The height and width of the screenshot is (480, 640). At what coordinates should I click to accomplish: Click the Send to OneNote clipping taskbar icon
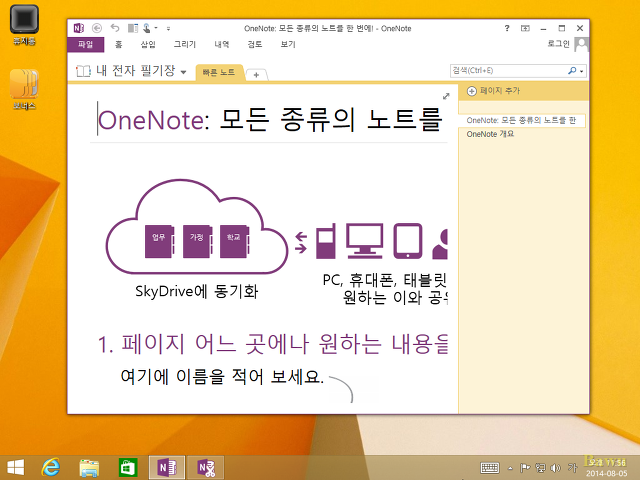click(x=205, y=468)
